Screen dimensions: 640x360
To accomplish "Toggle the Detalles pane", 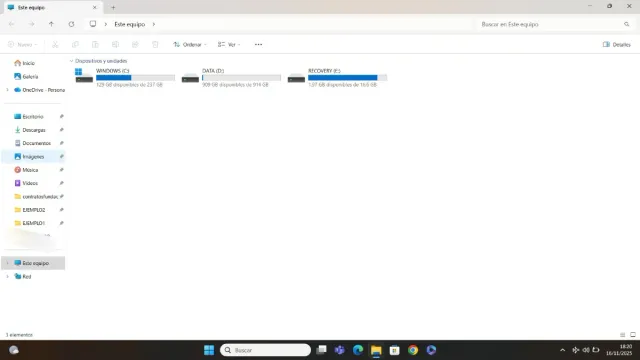I will pyautogui.click(x=617, y=44).
